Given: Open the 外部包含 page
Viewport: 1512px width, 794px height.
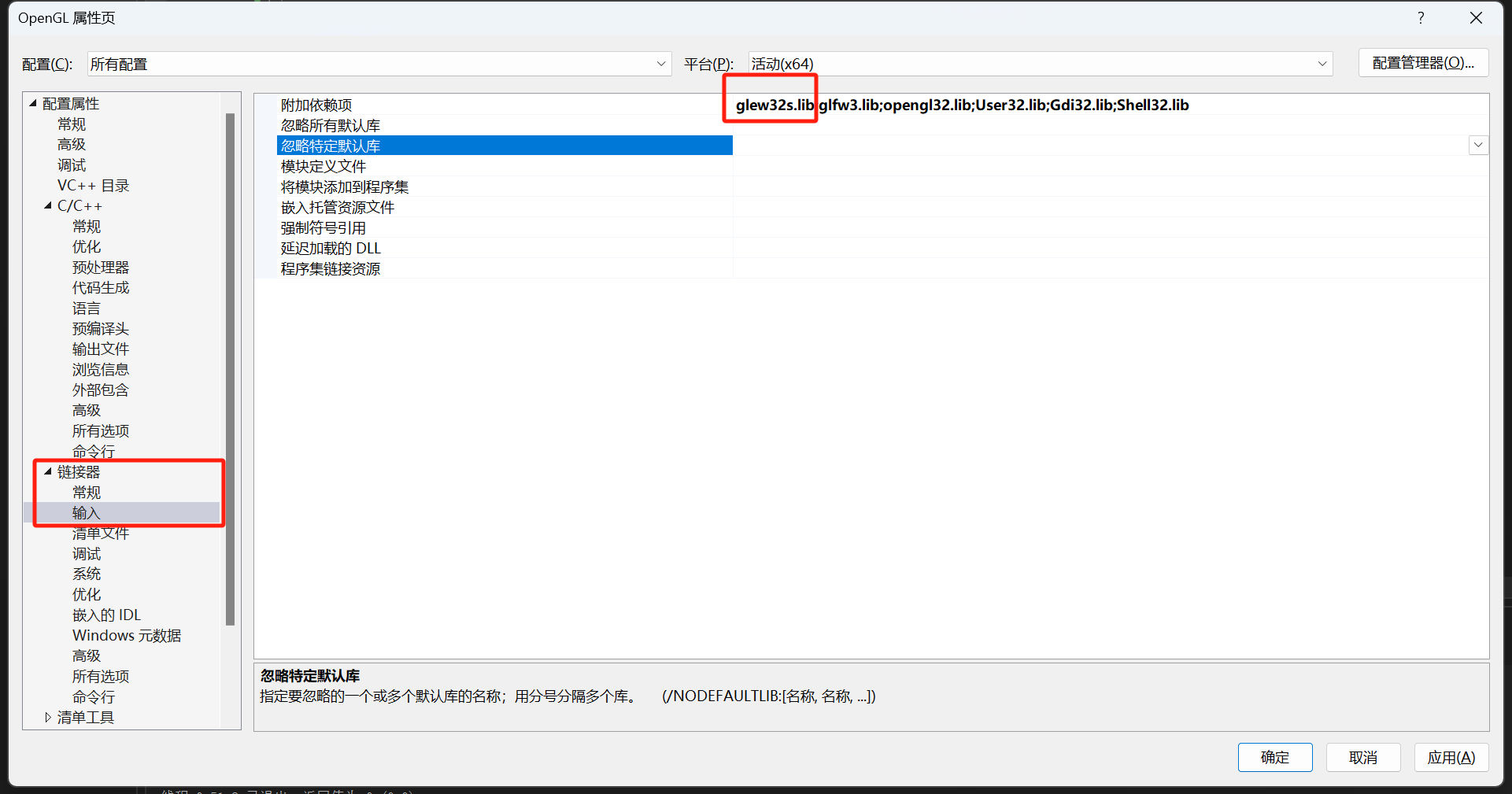Looking at the screenshot, I should [101, 390].
